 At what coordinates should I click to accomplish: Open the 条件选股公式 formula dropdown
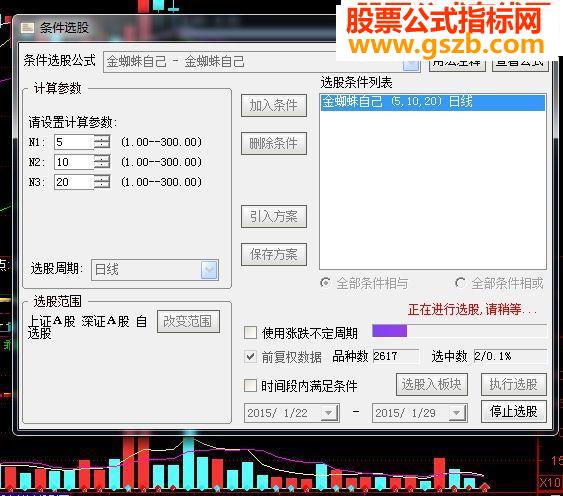[x=411, y=64]
